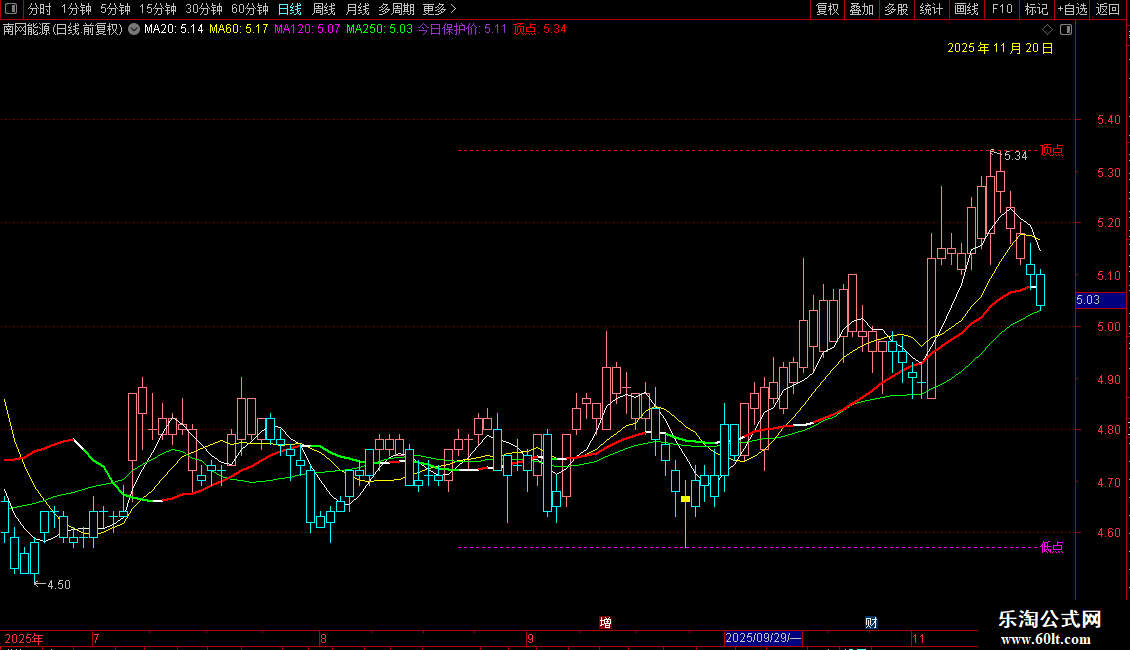The image size is (1130, 650).
Task: Click the 叠加 overlay button
Action: tap(861, 9)
